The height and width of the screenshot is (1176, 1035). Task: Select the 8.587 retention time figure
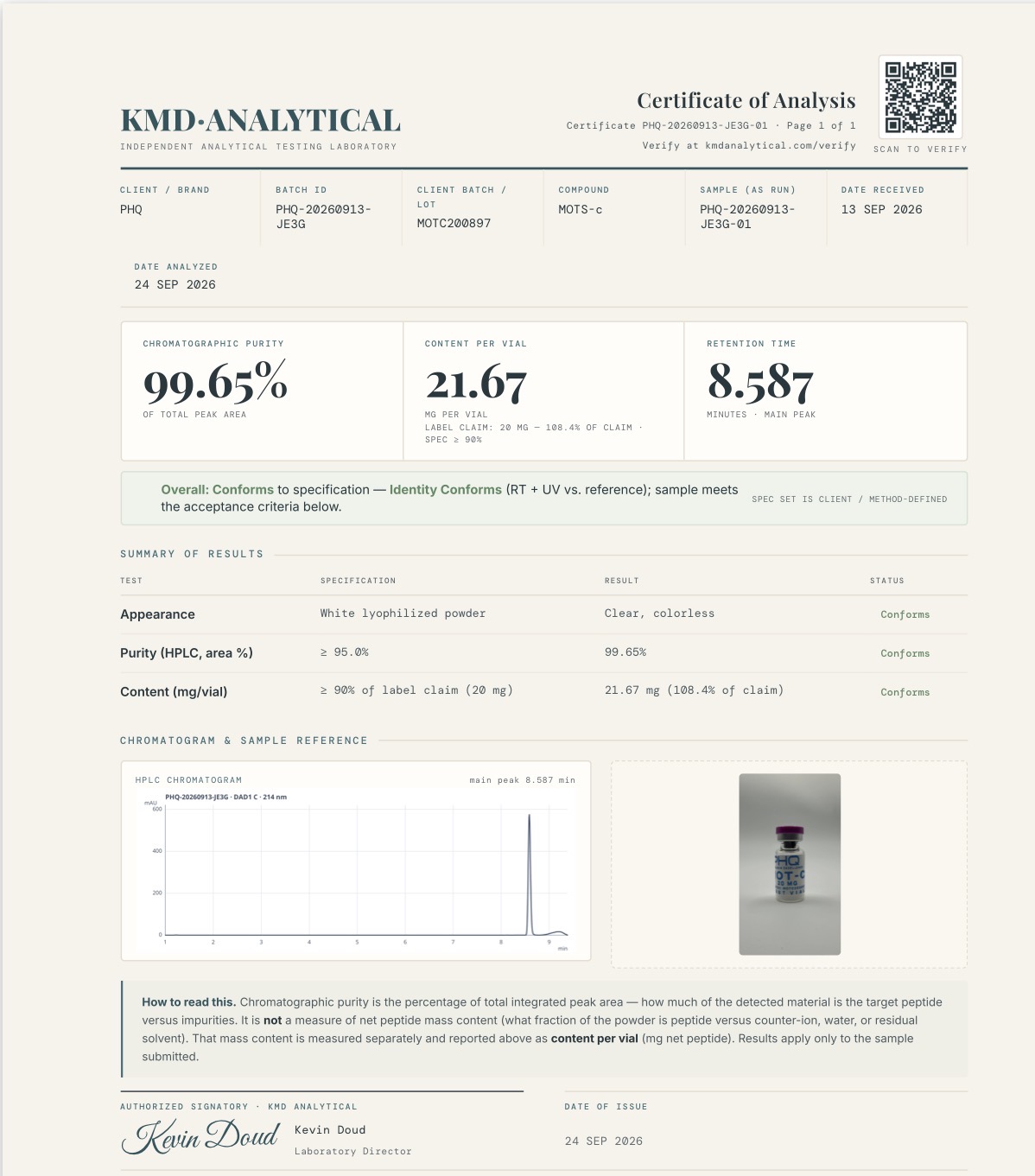760,381
